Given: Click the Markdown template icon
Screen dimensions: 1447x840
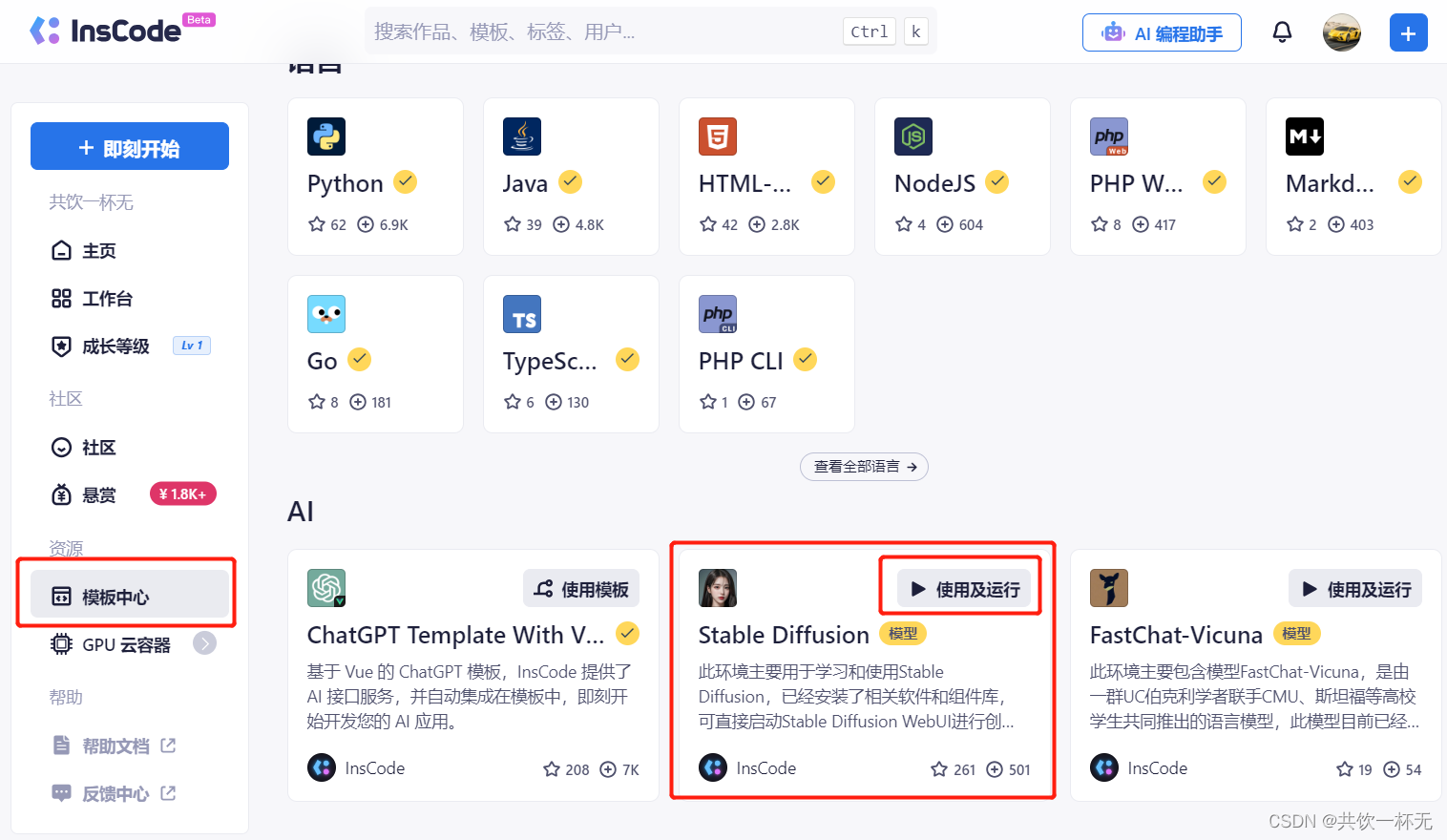Looking at the screenshot, I should pos(1305,136).
